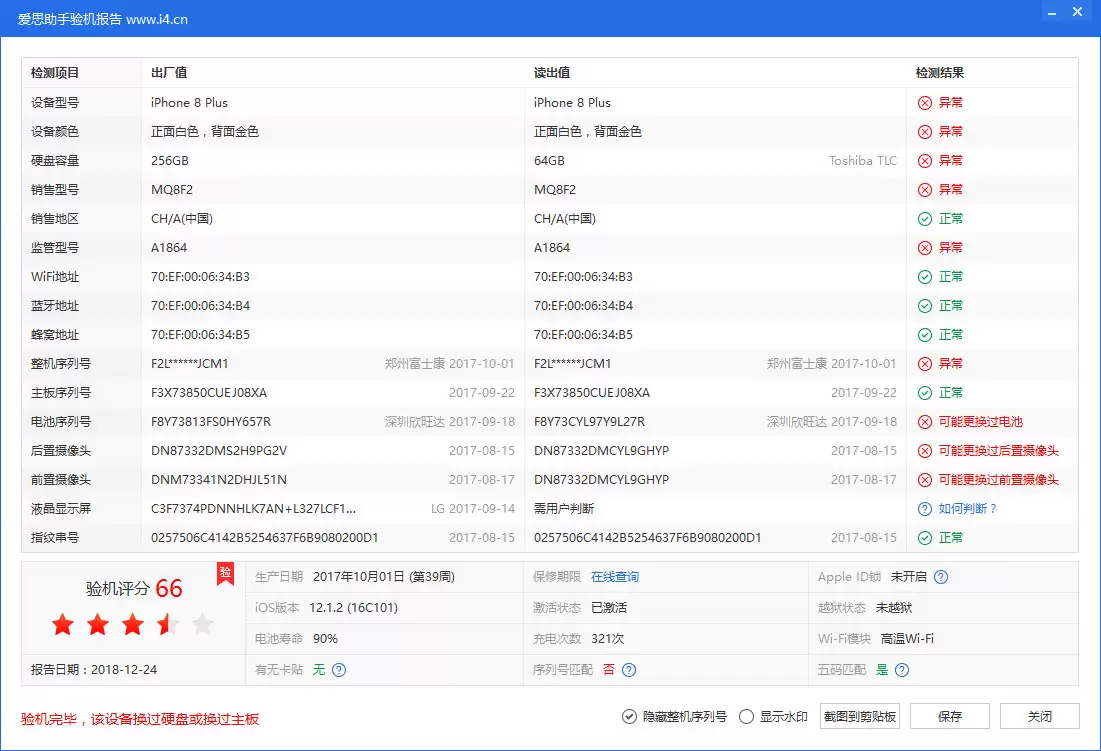Viewport: 1101px width, 751px height.
Task: Click the red X icon in 后置摄像头 row
Action: 925,451
